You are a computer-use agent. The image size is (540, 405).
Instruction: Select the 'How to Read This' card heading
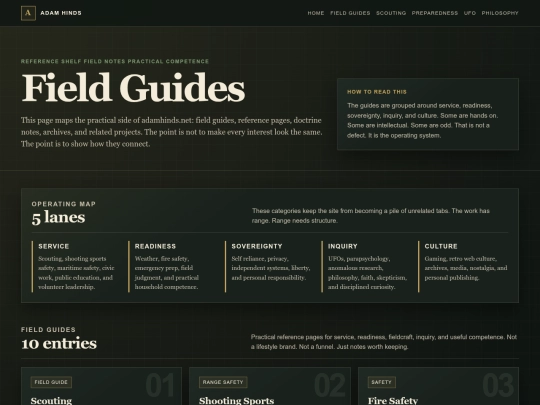pos(377,92)
